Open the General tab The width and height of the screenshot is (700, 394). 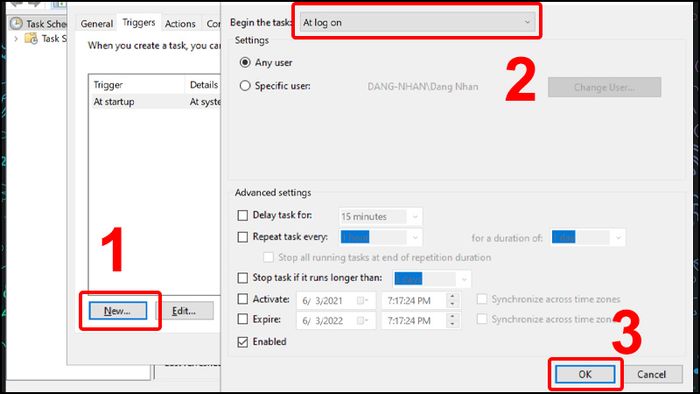tap(96, 24)
